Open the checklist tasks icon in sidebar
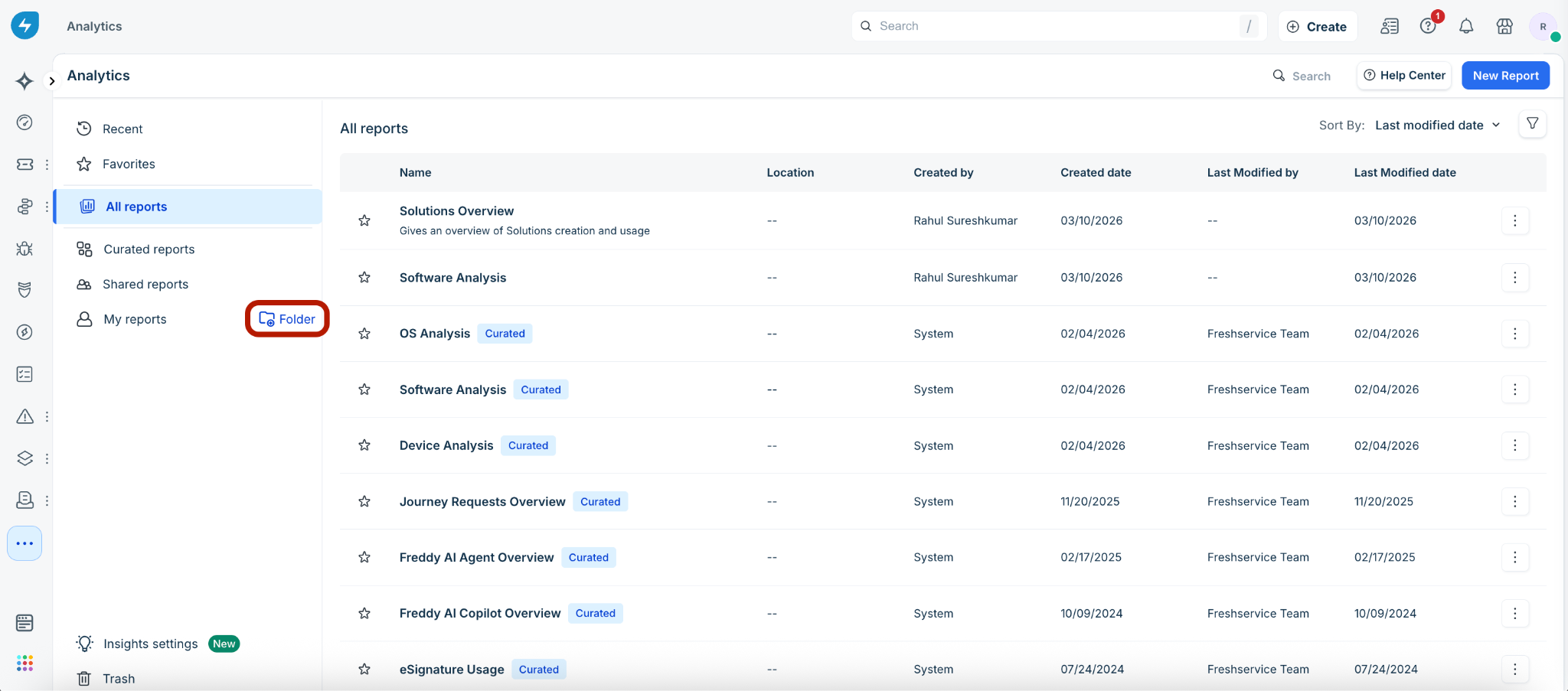The width and height of the screenshot is (1568, 691). point(24,374)
